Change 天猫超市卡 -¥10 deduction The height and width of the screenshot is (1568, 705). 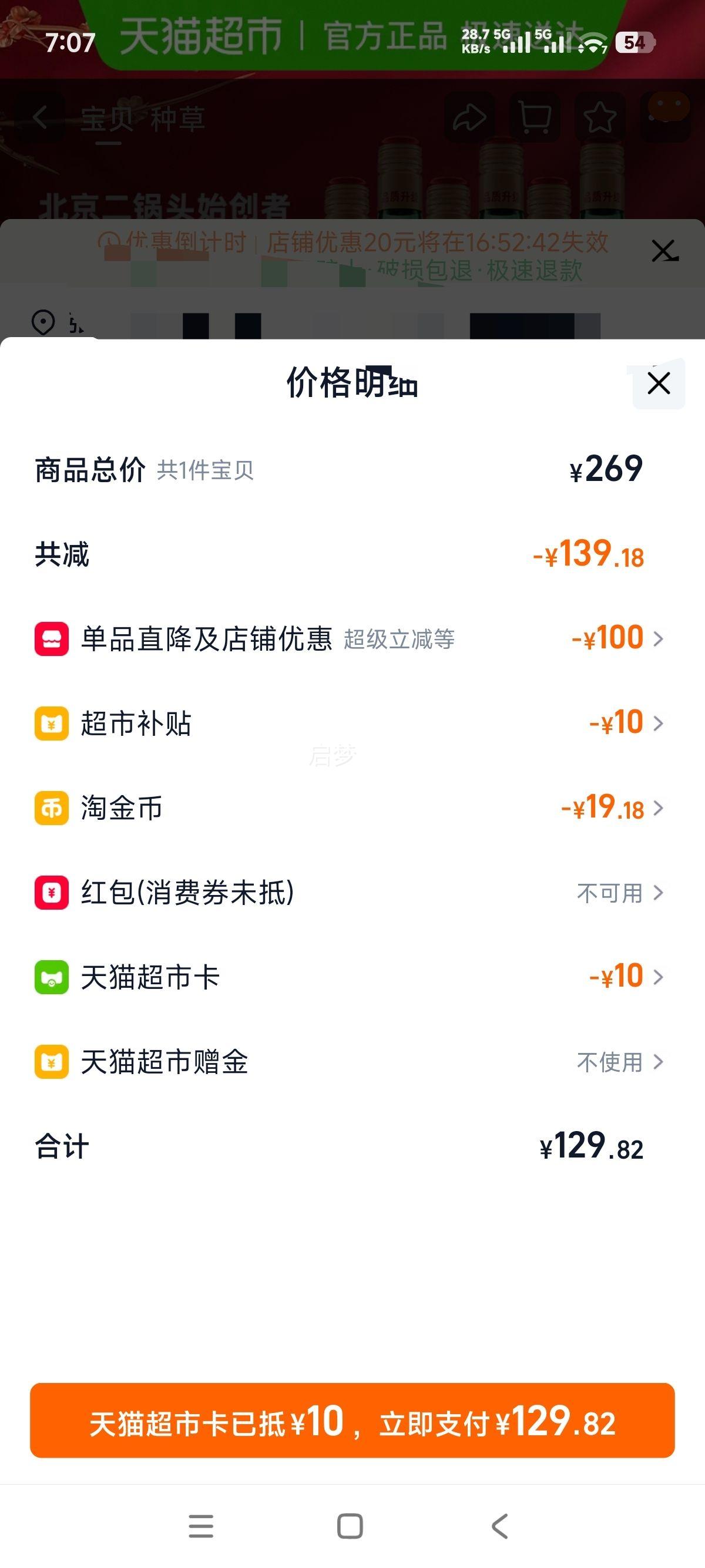pyautogui.click(x=626, y=978)
